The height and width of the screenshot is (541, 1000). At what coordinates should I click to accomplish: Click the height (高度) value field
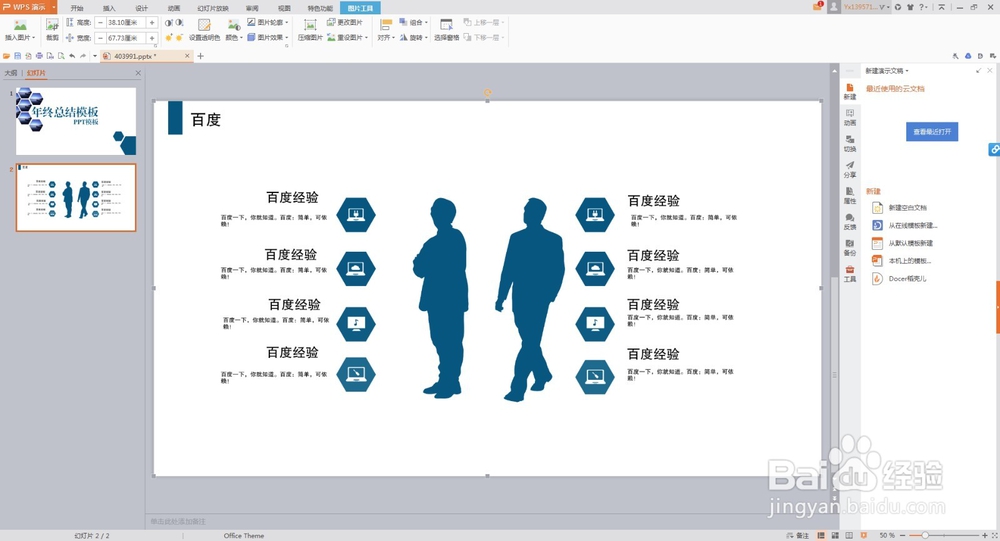[126, 22]
